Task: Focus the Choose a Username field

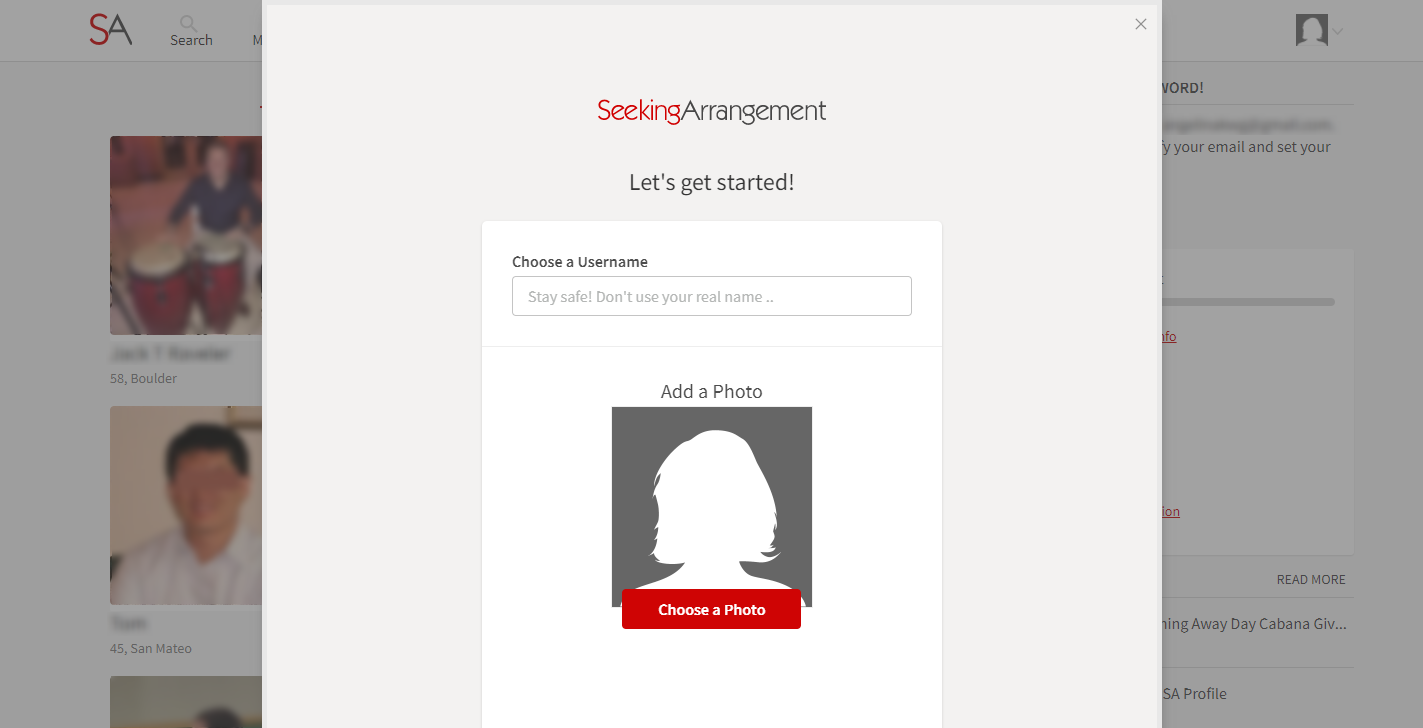Action: tap(712, 296)
